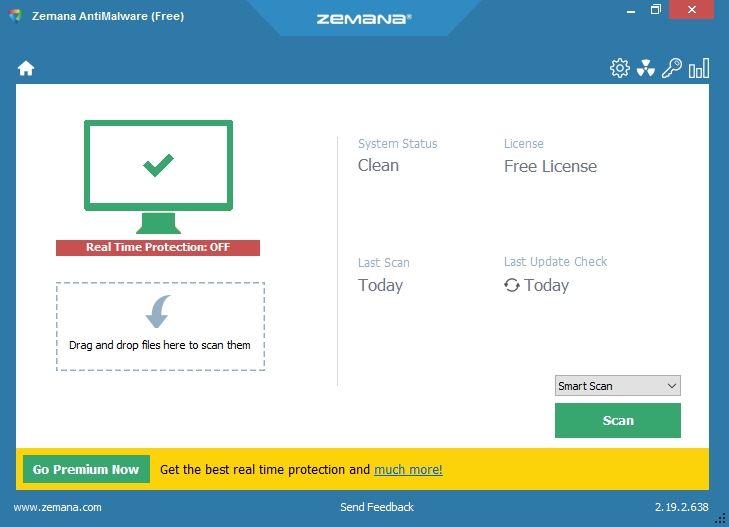729x527 pixels.
Task: Click version number 2.19.2.638
Action: pyautogui.click(x=682, y=507)
